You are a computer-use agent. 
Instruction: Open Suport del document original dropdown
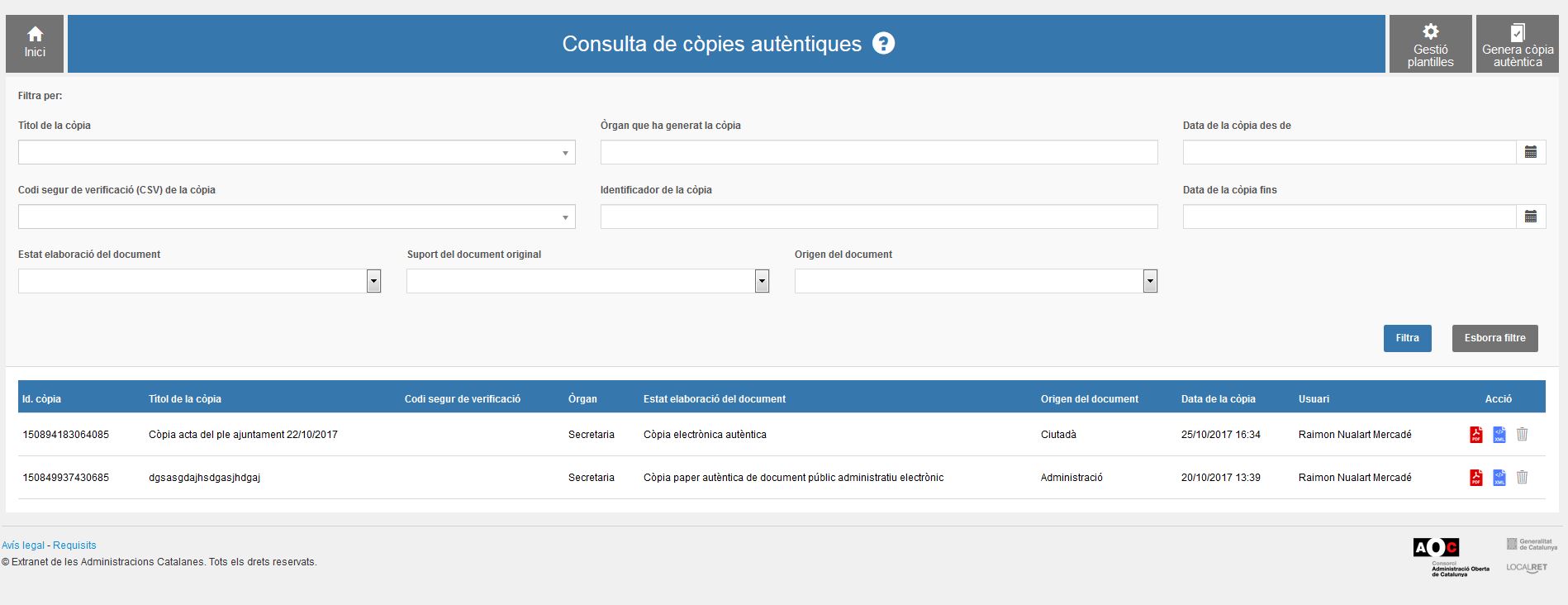click(762, 282)
